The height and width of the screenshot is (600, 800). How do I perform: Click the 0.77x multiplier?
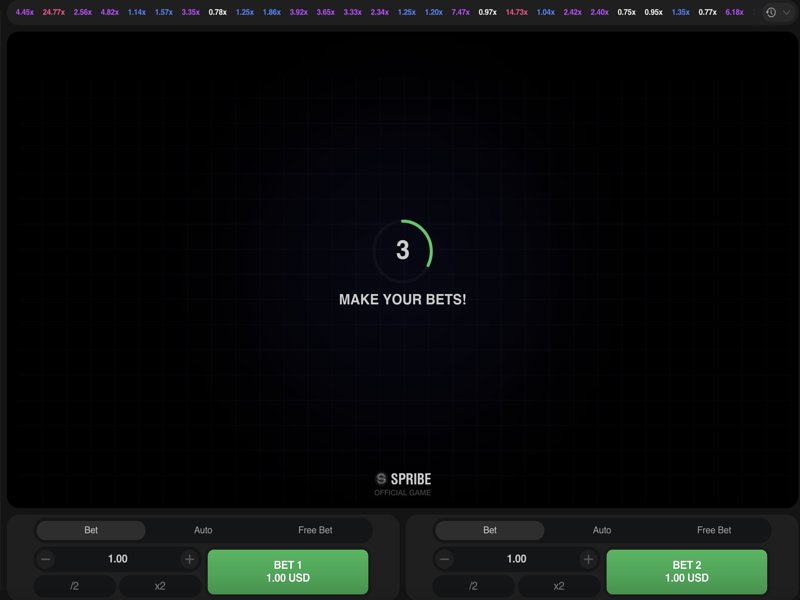click(708, 12)
